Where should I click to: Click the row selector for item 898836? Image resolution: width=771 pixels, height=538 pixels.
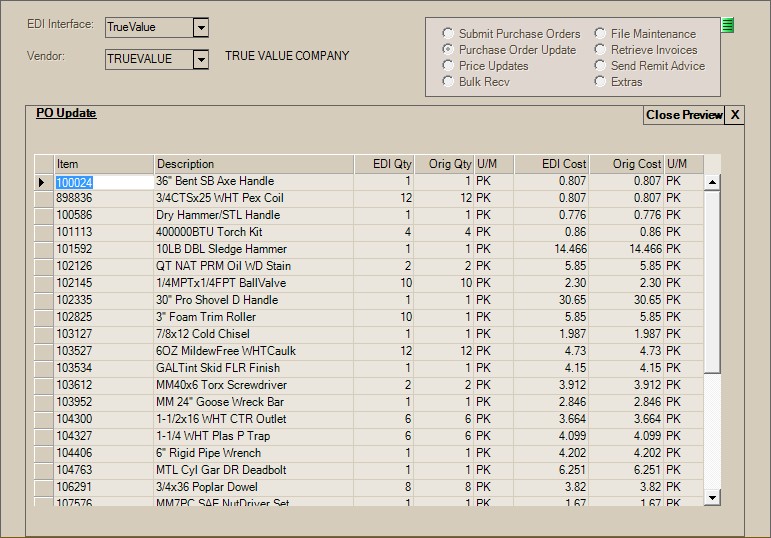[x=44, y=198]
